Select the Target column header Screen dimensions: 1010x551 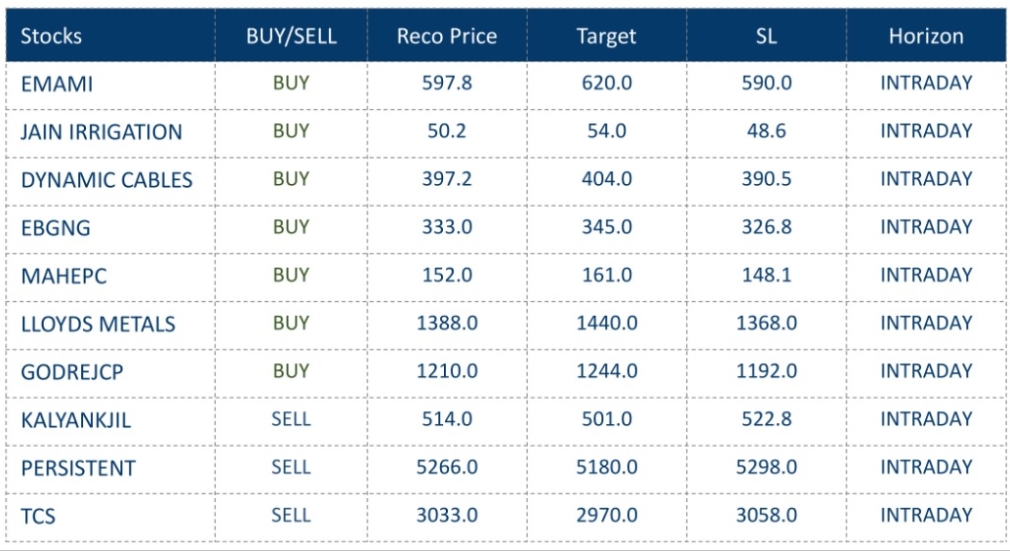[x=606, y=36]
